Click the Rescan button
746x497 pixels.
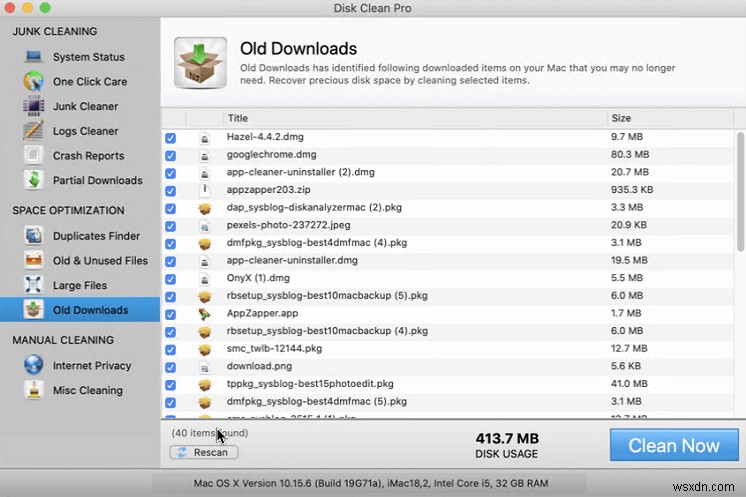[x=204, y=452]
